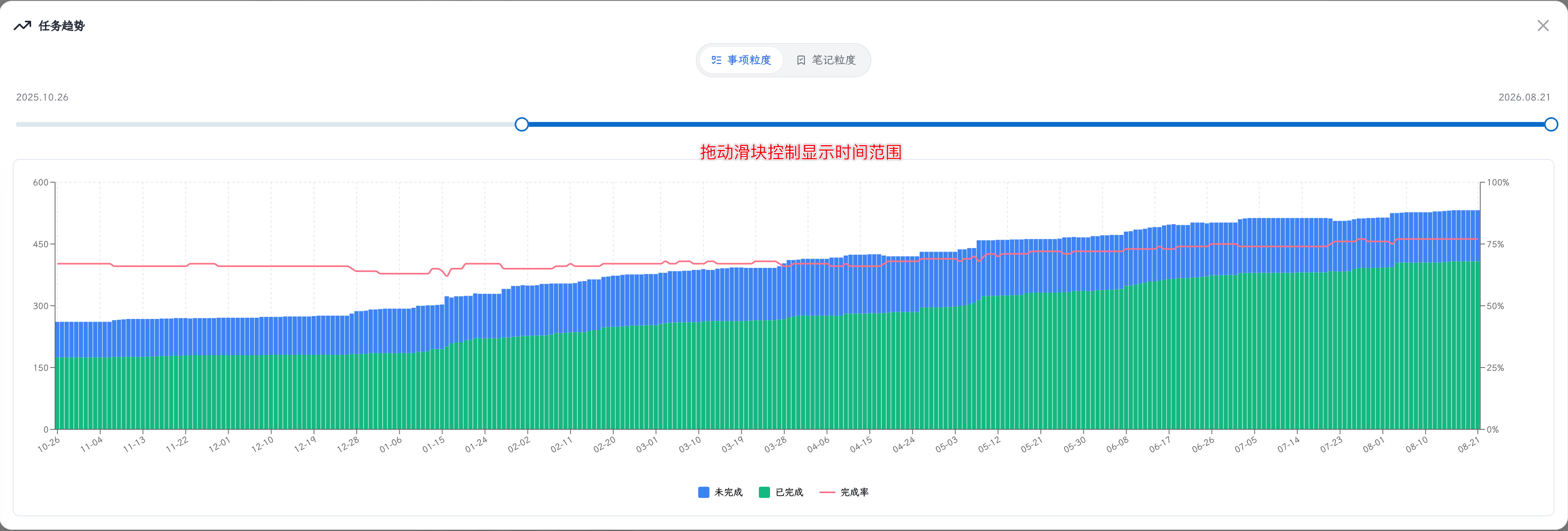Toggle 完成率 line via legend label
1568x531 pixels.
[855, 492]
